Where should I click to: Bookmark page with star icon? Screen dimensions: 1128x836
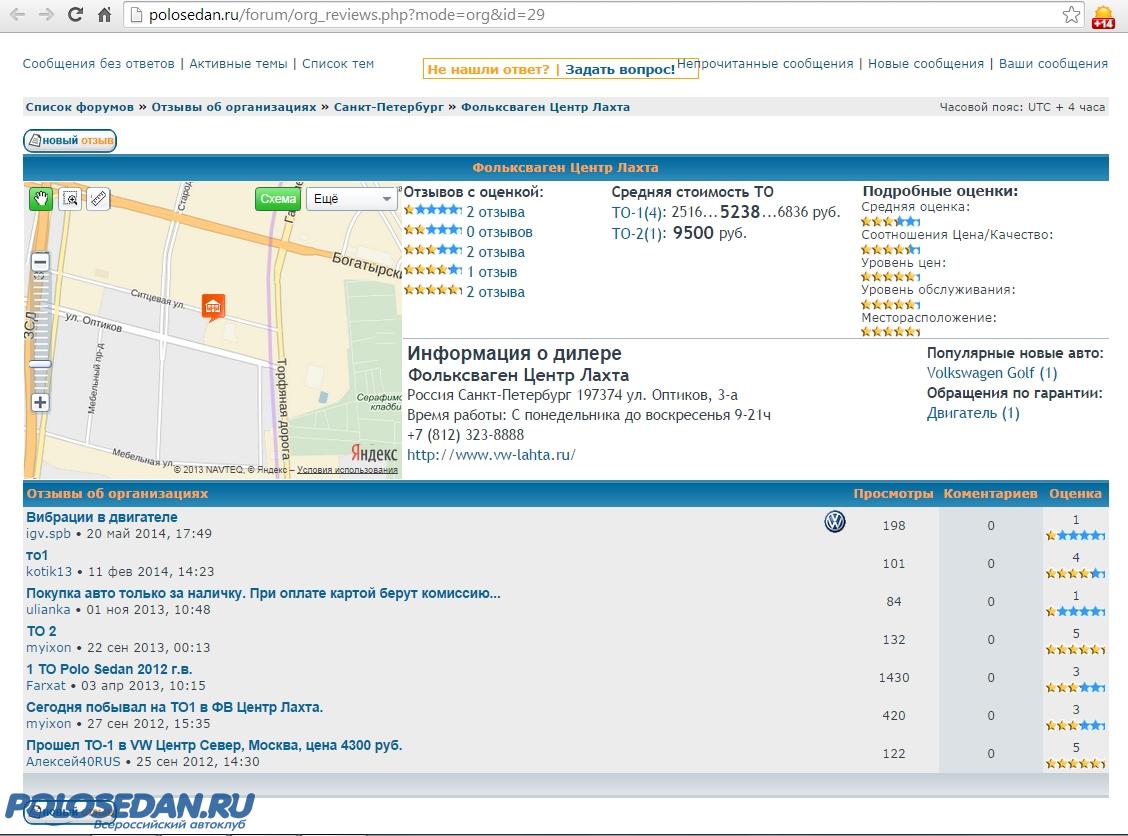[x=1071, y=14]
